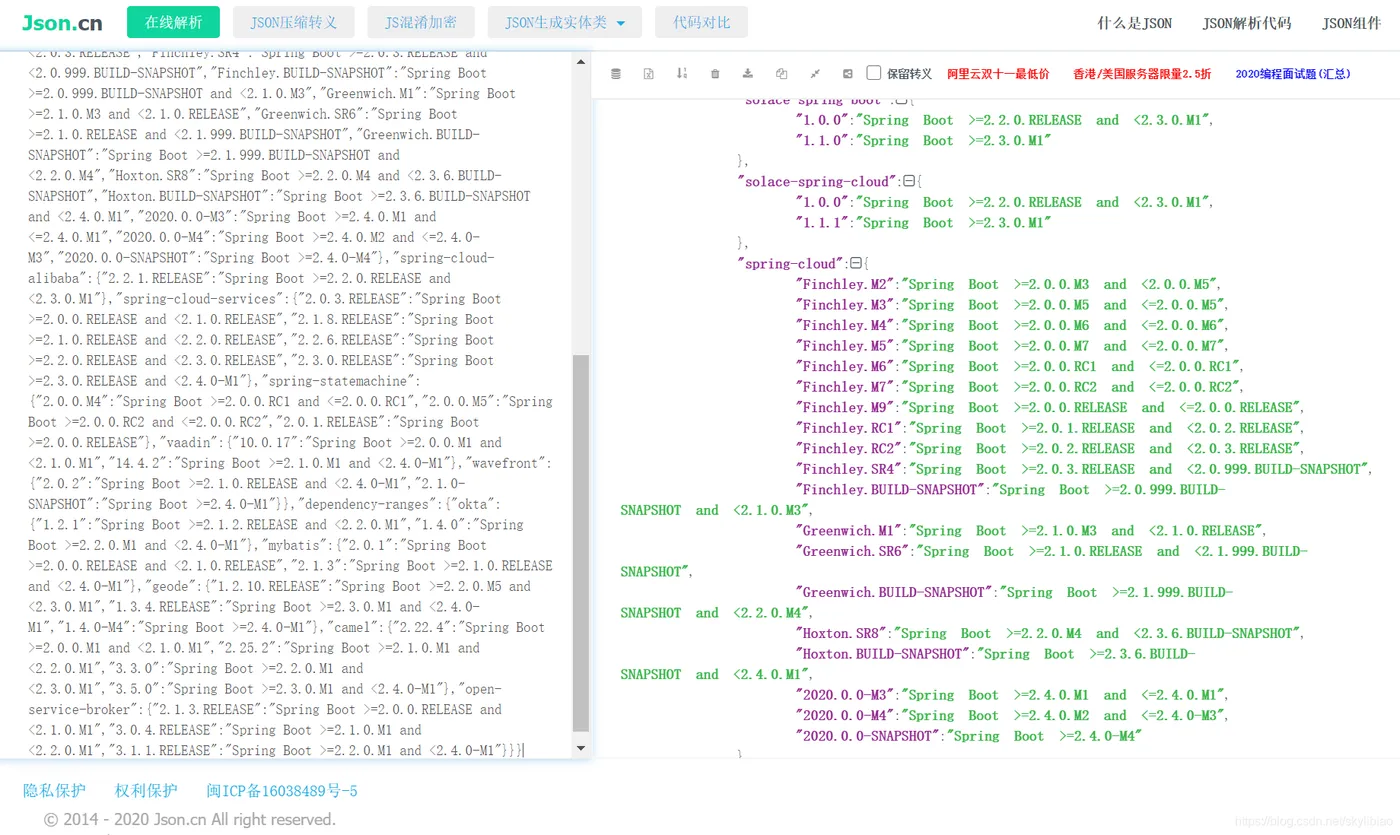This screenshot has height=835, width=1400.
Task: Toggle the 保留转义 checkbox
Action: click(874, 73)
